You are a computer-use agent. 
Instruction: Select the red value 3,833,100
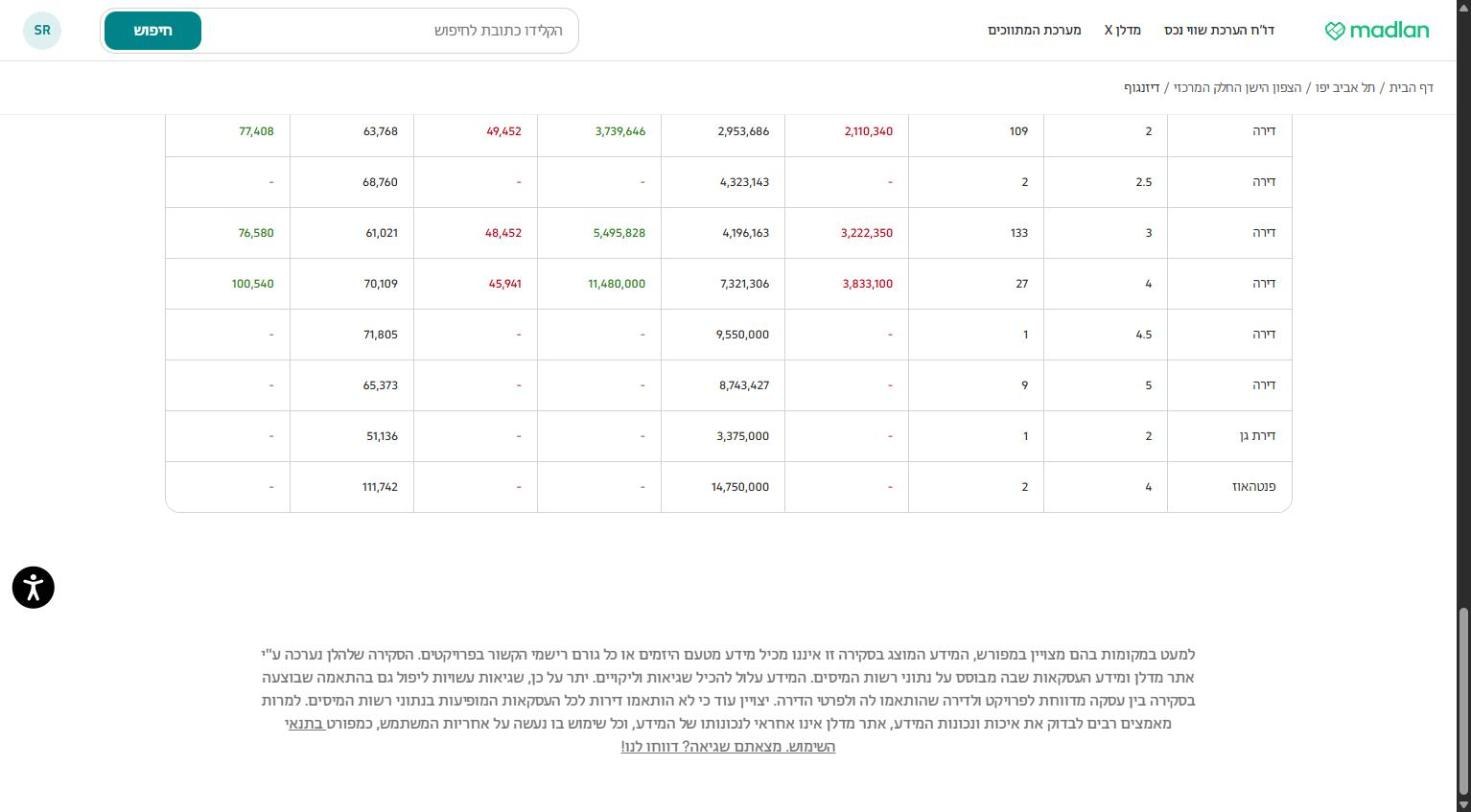868,284
